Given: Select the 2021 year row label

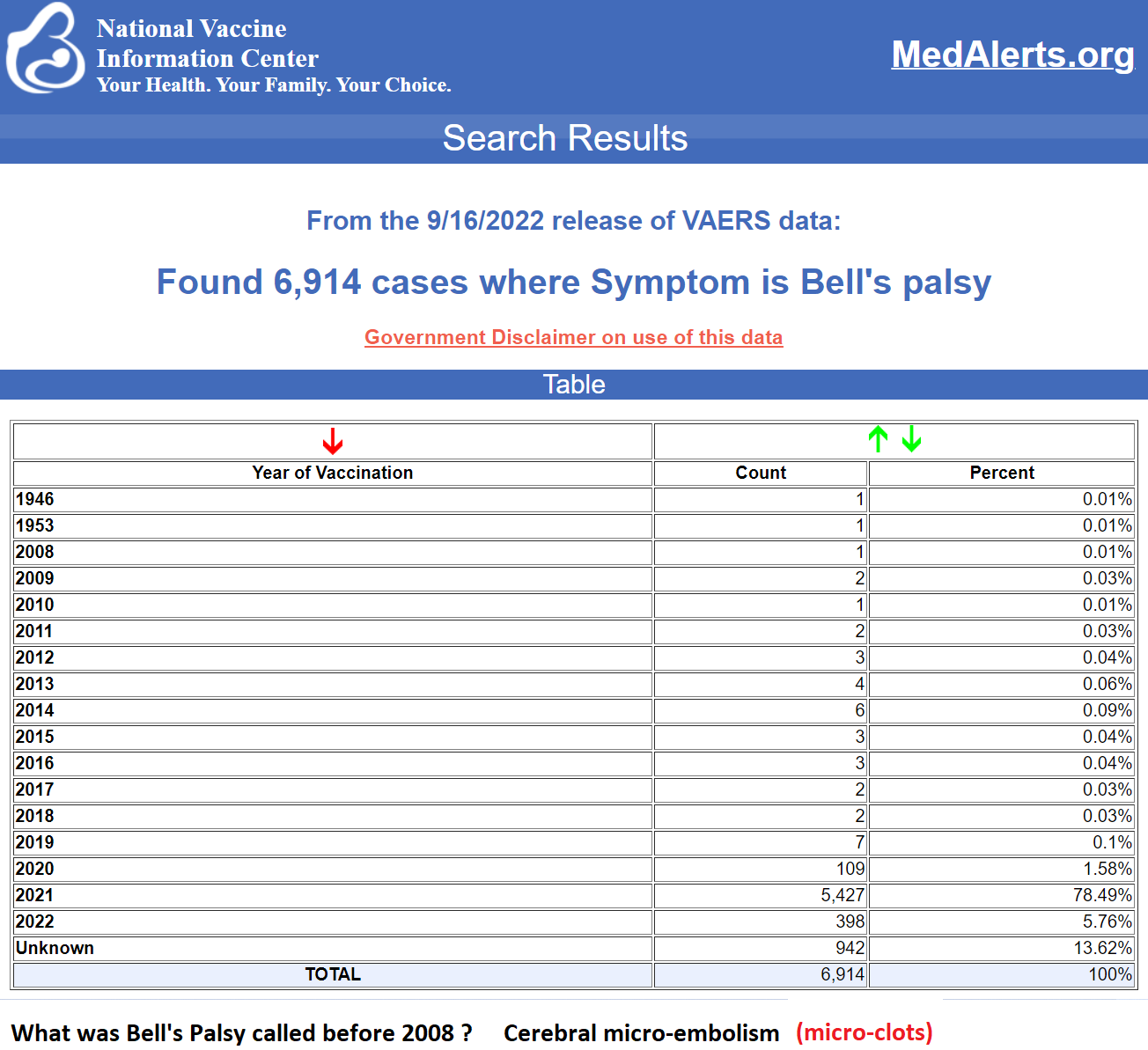Looking at the screenshot, I should [x=34, y=895].
